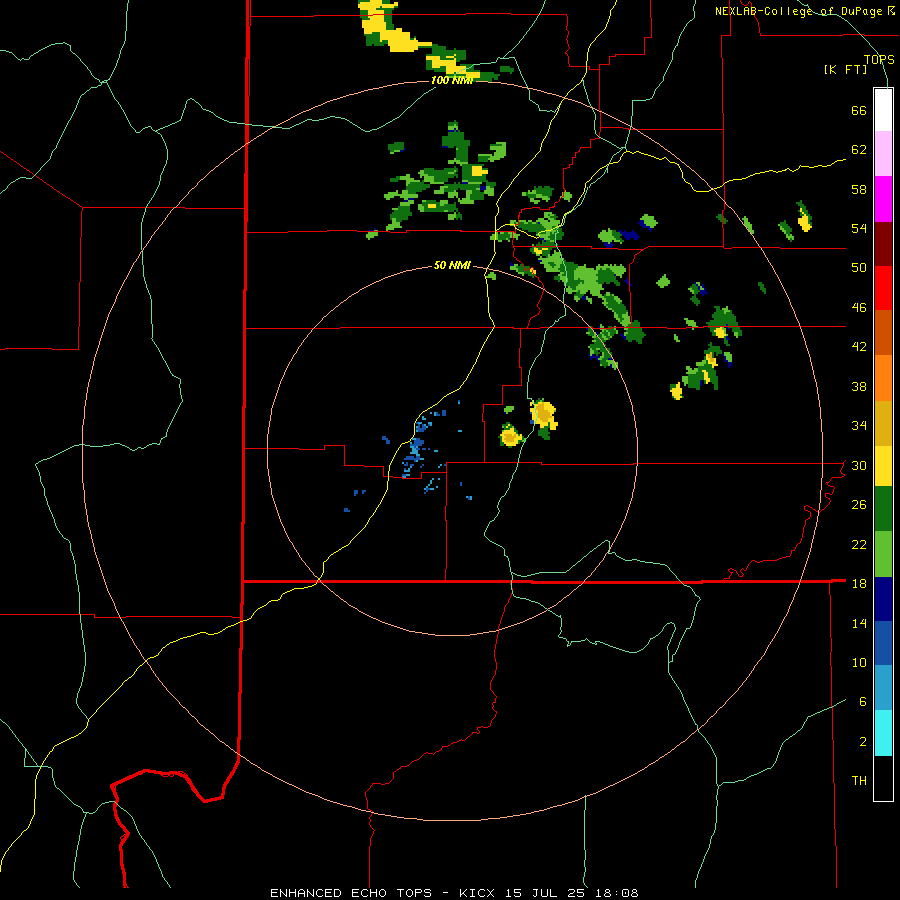Click the 100 NMI range ring label
Image resolution: width=900 pixels, height=900 pixels.
(x=452, y=80)
